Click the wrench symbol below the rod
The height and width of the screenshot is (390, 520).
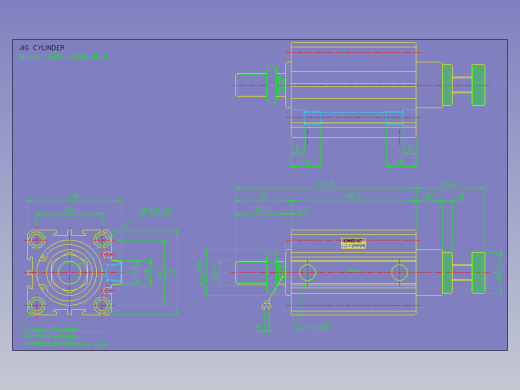coord(266,305)
